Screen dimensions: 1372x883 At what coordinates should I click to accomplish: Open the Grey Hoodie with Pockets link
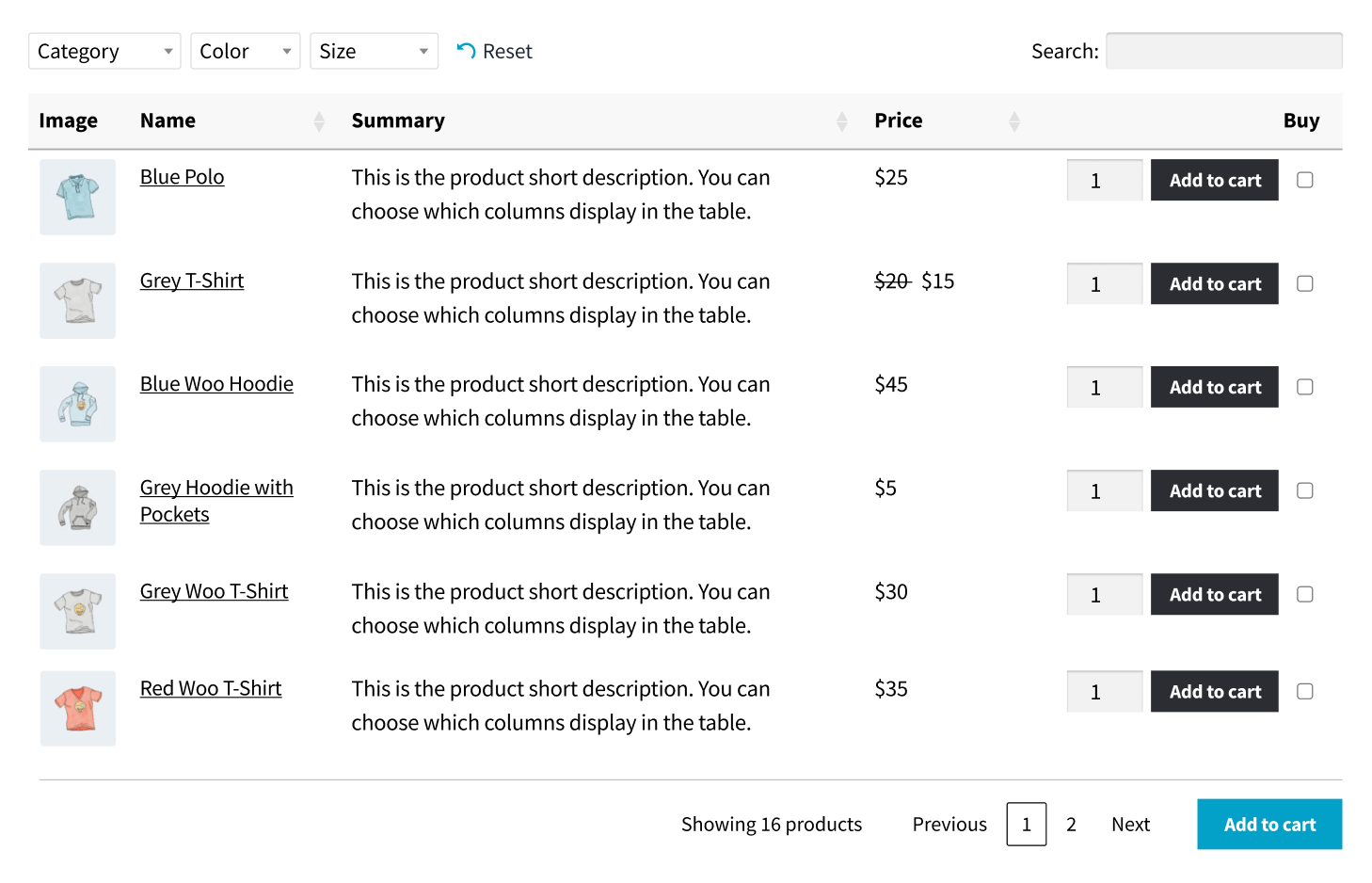(216, 500)
